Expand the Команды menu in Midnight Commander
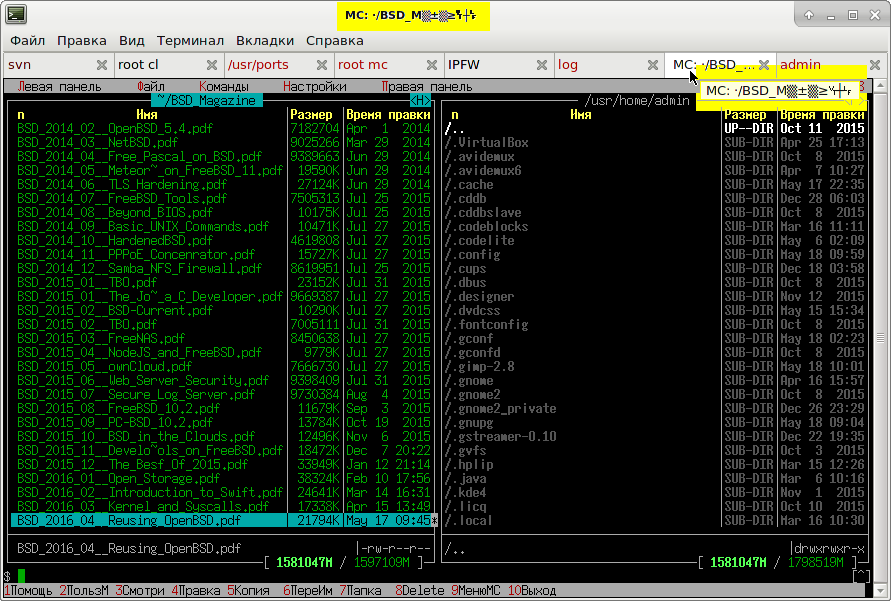This screenshot has height=601, width=891. point(223,87)
